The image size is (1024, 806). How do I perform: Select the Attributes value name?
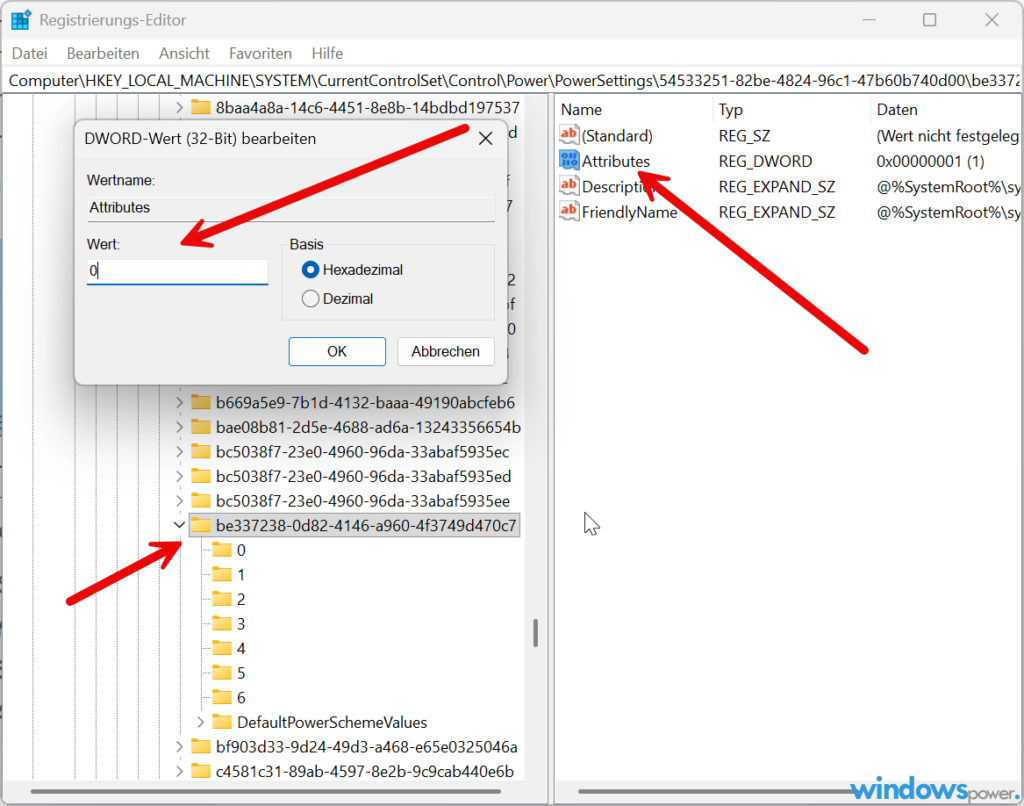(616, 161)
